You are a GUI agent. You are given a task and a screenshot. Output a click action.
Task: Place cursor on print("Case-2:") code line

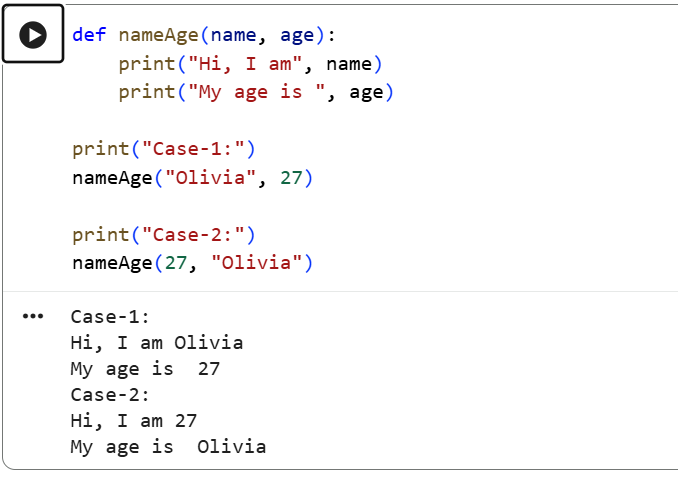(x=164, y=235)
